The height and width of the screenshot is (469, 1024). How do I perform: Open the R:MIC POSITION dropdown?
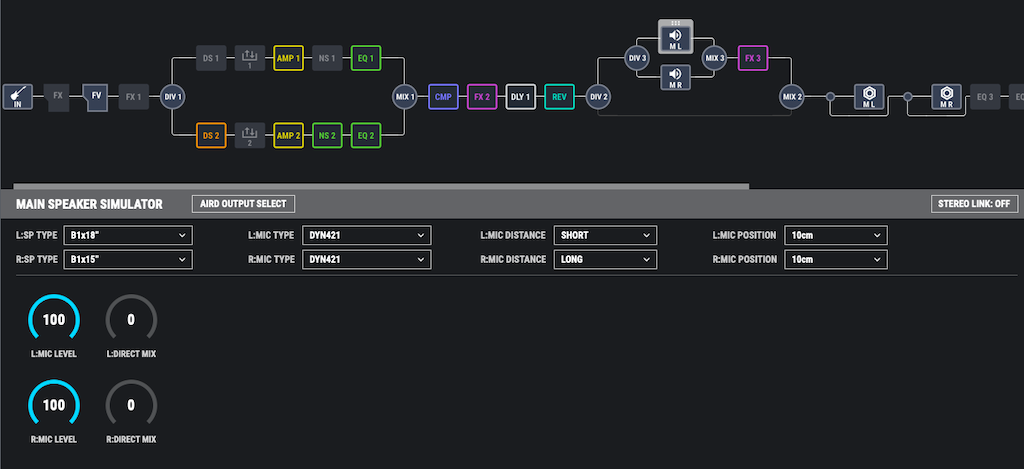pyautogui.click(x=836, y=259)
